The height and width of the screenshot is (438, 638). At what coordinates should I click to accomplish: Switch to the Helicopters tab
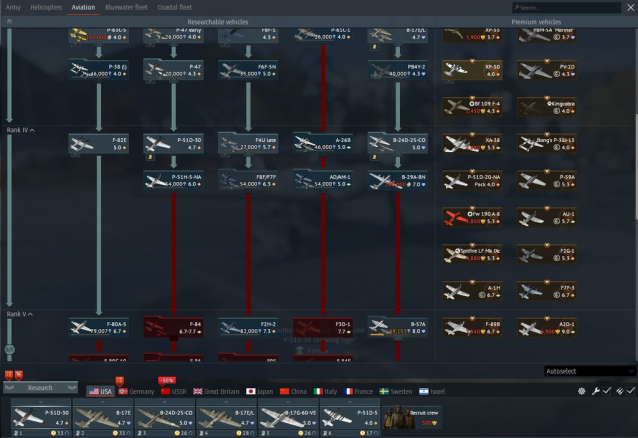46,7
